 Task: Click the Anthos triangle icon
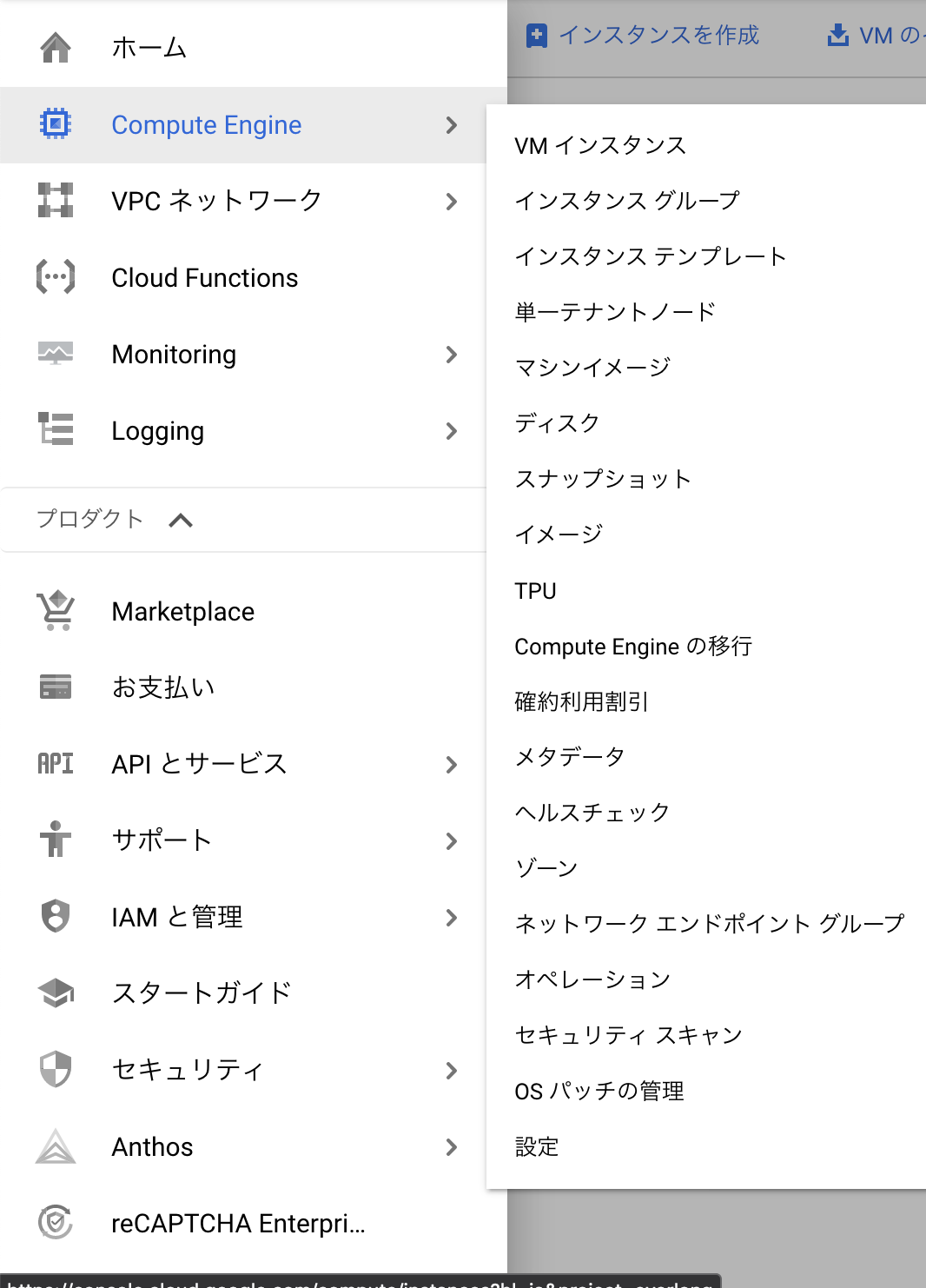point(56,1146)
